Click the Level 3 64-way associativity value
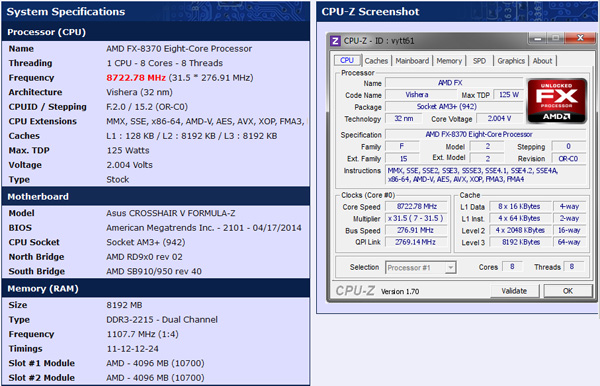The image size is (600, 386). click(569, 242)
